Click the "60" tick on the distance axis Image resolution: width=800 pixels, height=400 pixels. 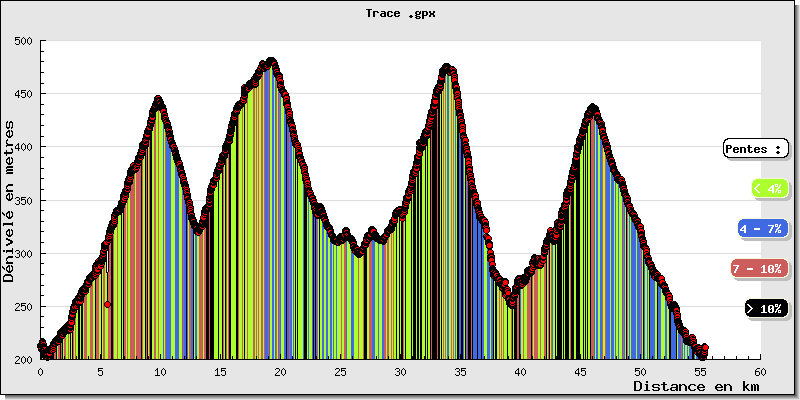760,370
